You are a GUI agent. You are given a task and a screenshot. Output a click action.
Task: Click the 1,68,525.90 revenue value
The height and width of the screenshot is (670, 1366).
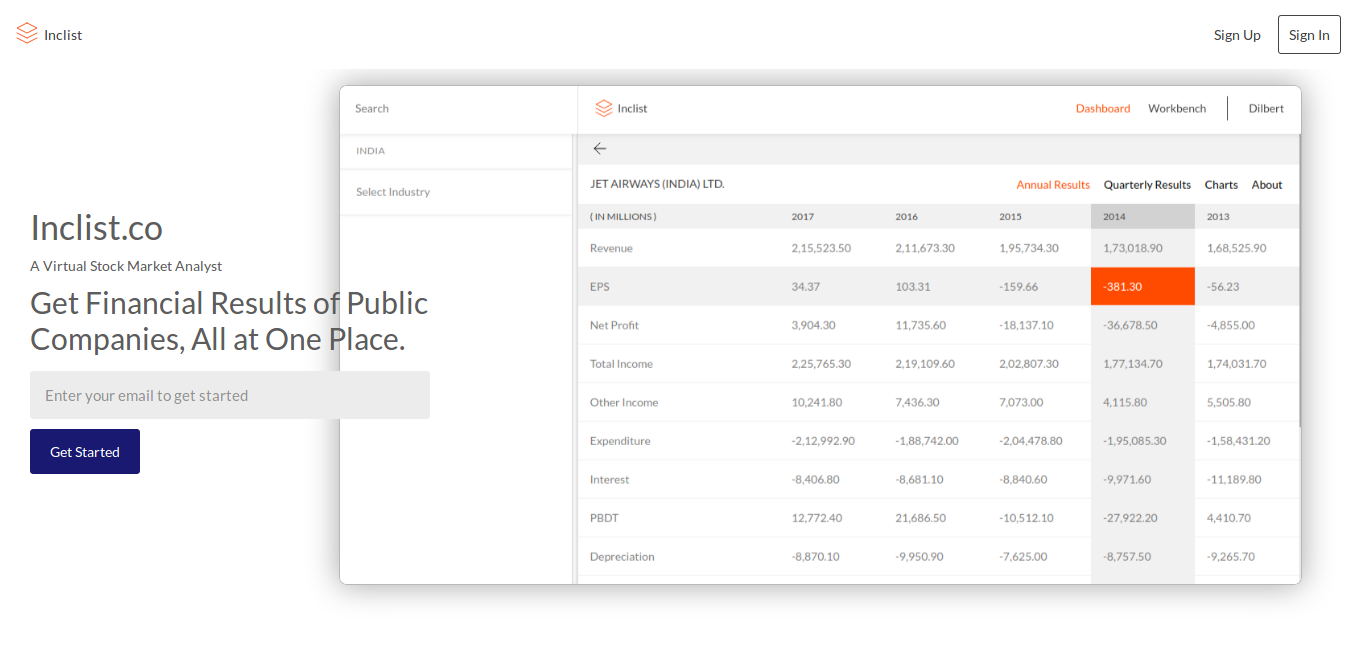[1237, 248]
